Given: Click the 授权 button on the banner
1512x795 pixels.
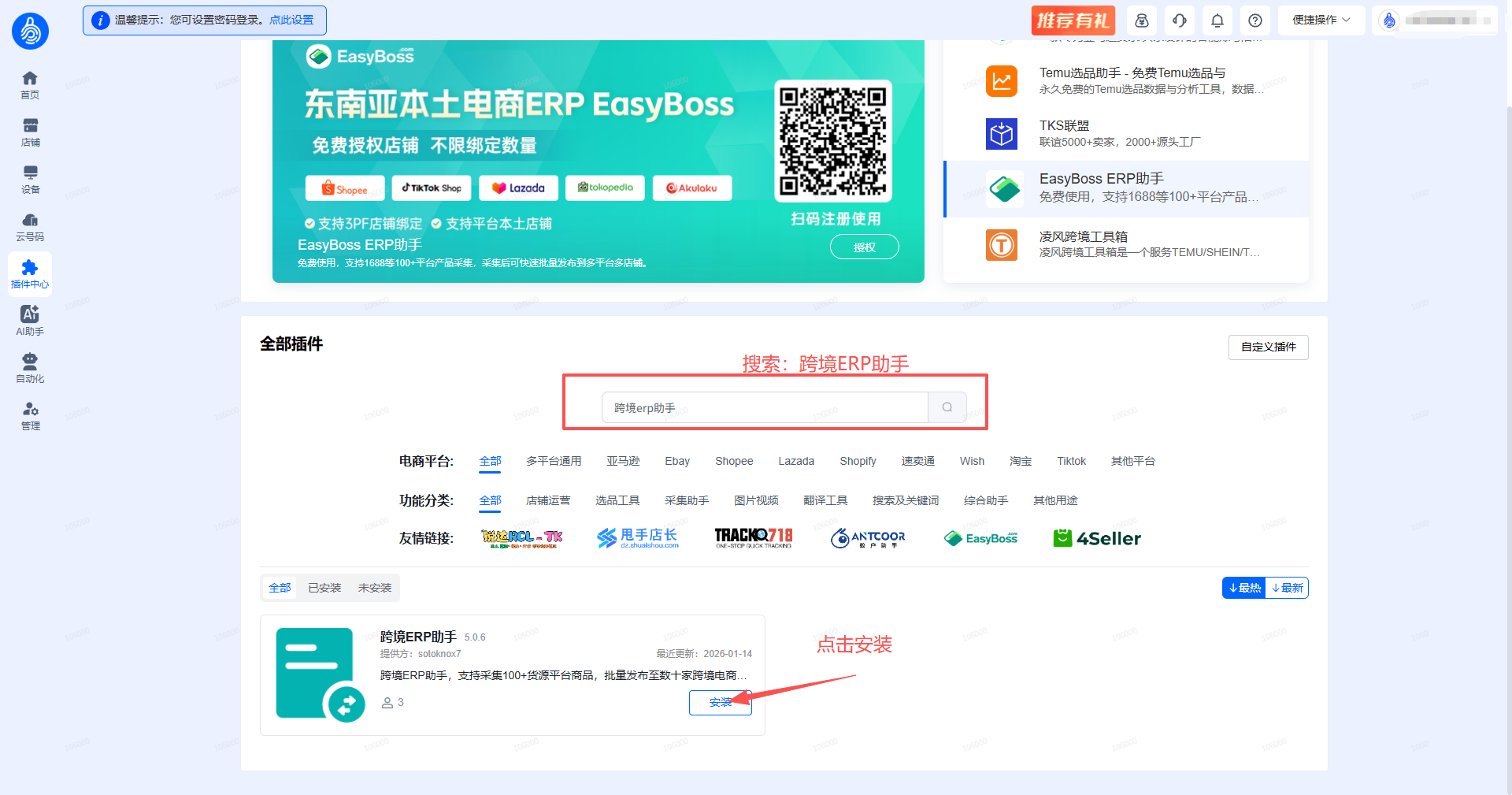Looking at the screenshot, I should (865, 247).
